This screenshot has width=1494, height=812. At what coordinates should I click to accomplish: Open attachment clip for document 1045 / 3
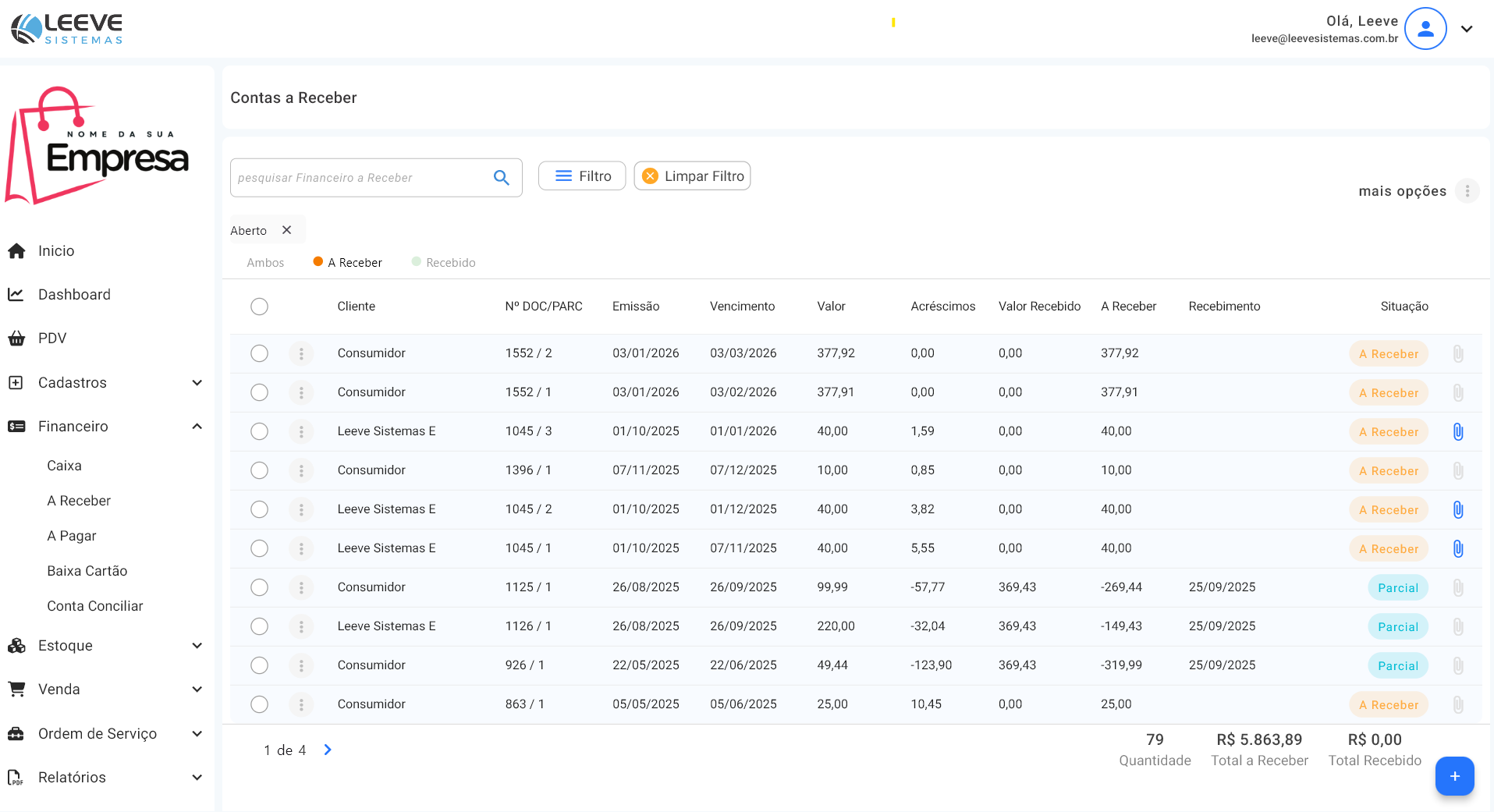pos(1457,431)
